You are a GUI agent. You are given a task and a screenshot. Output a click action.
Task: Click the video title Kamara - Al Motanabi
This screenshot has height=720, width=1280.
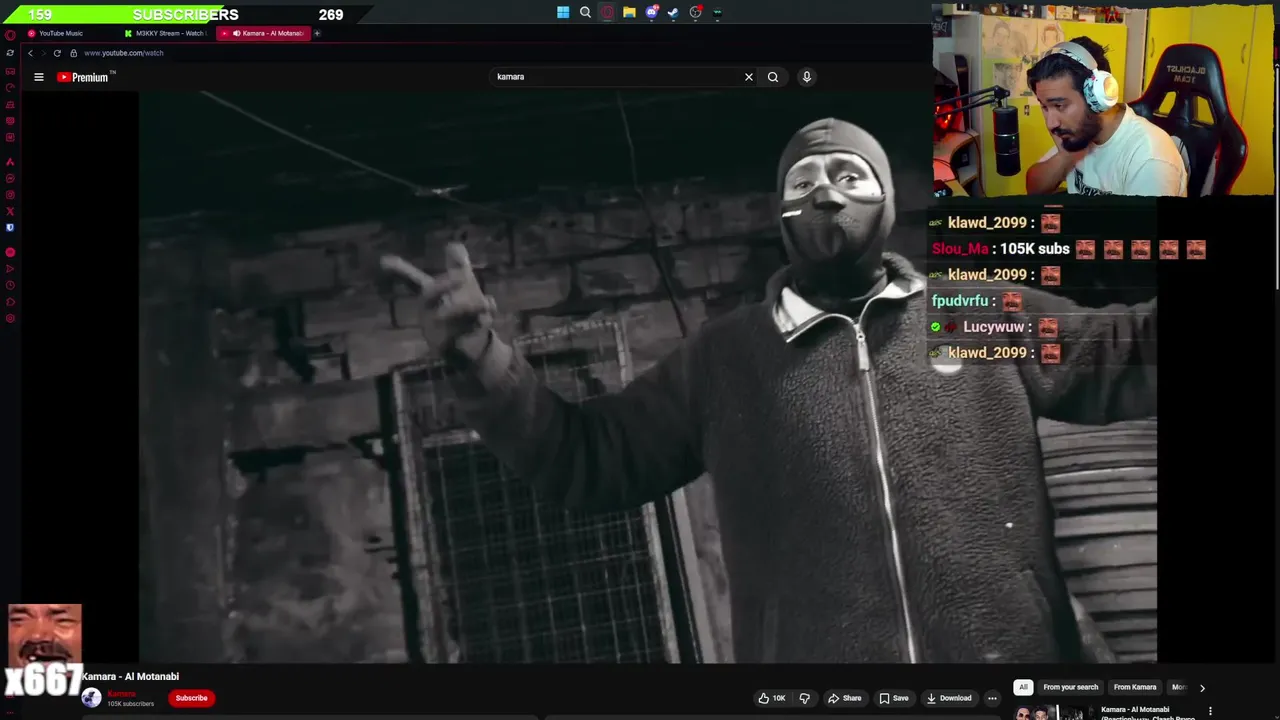[x=130, y=677]
